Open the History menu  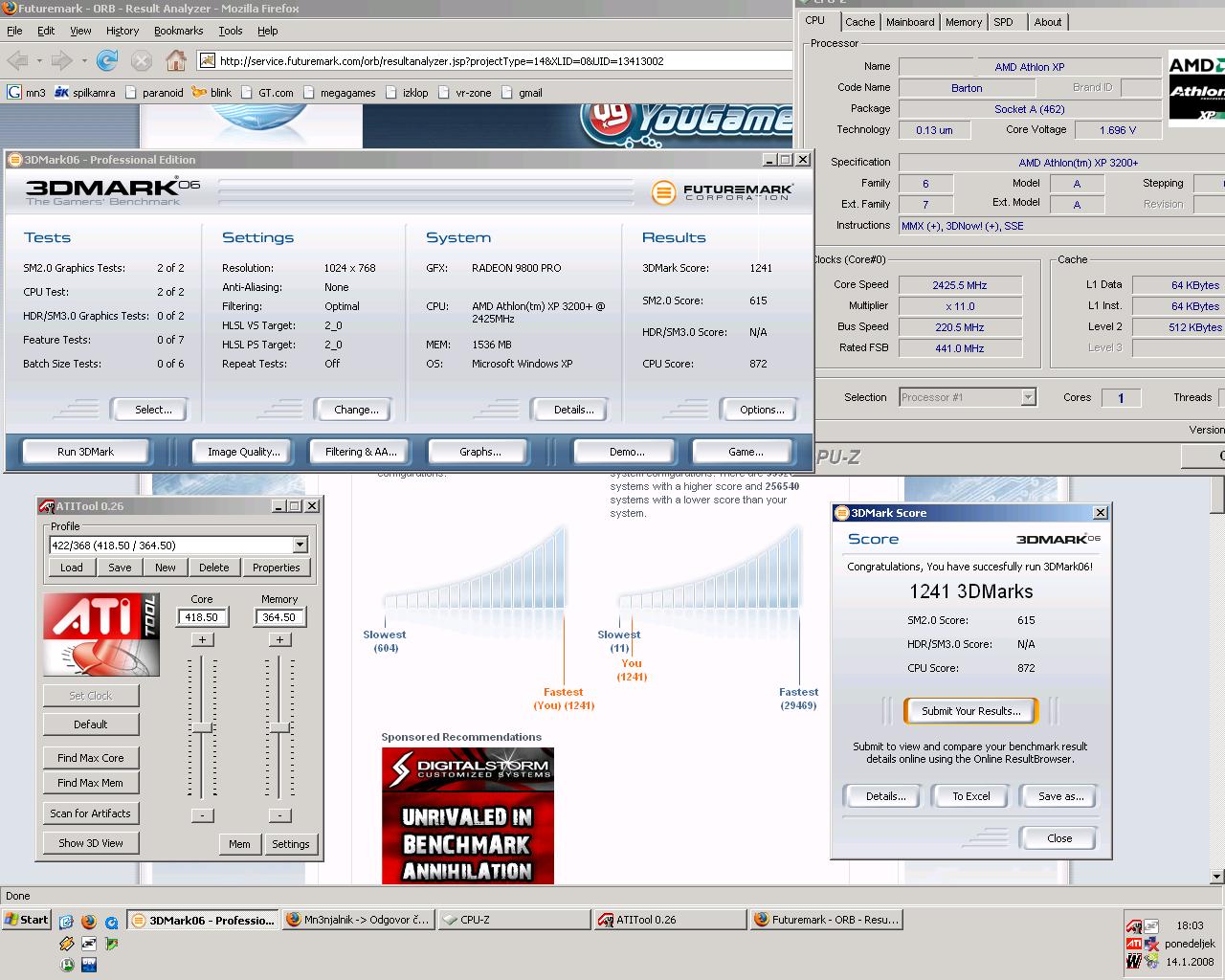[122, 31]
